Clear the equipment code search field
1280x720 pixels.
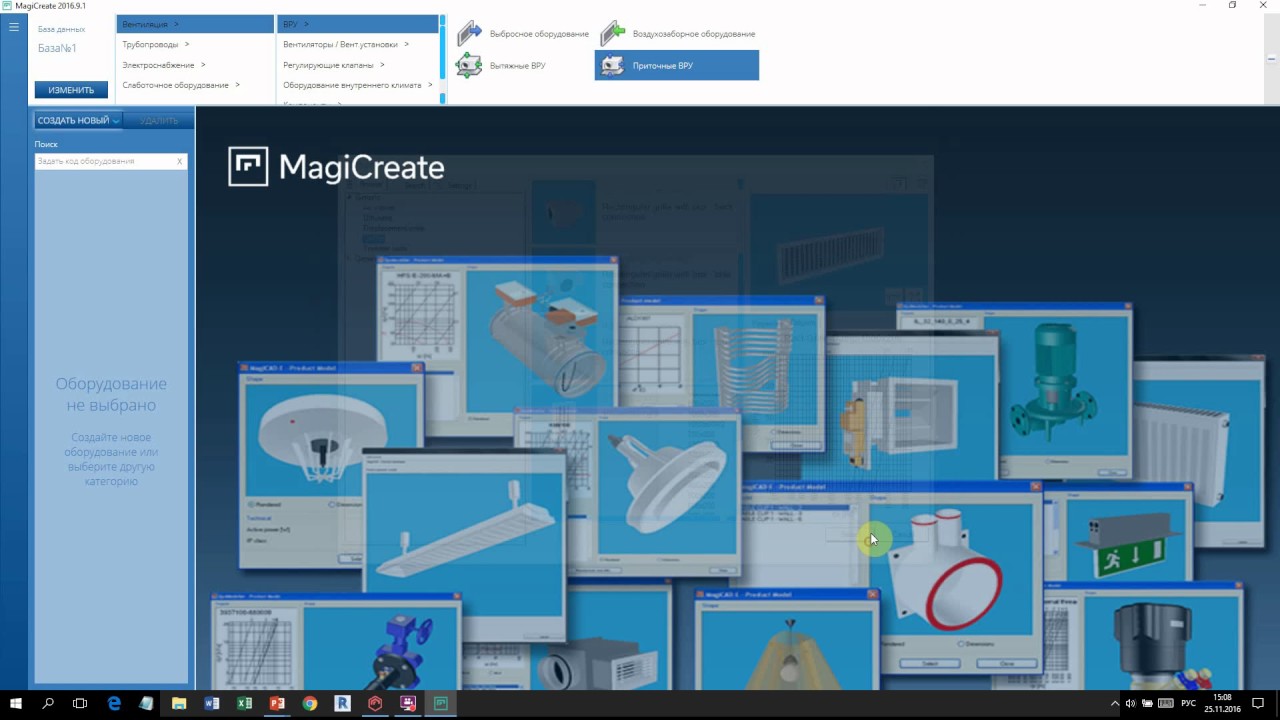(180, 161)
